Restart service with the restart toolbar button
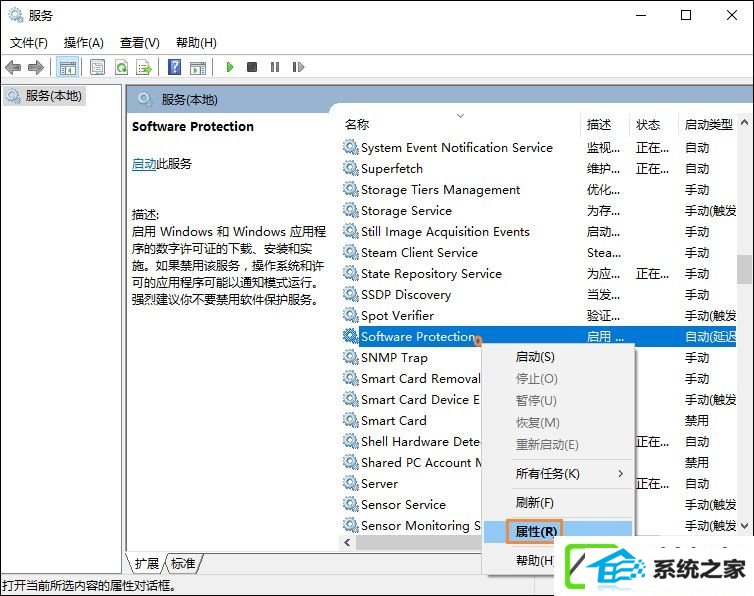The height and width of the screenshot is (596, 754). tap(298, 67)
